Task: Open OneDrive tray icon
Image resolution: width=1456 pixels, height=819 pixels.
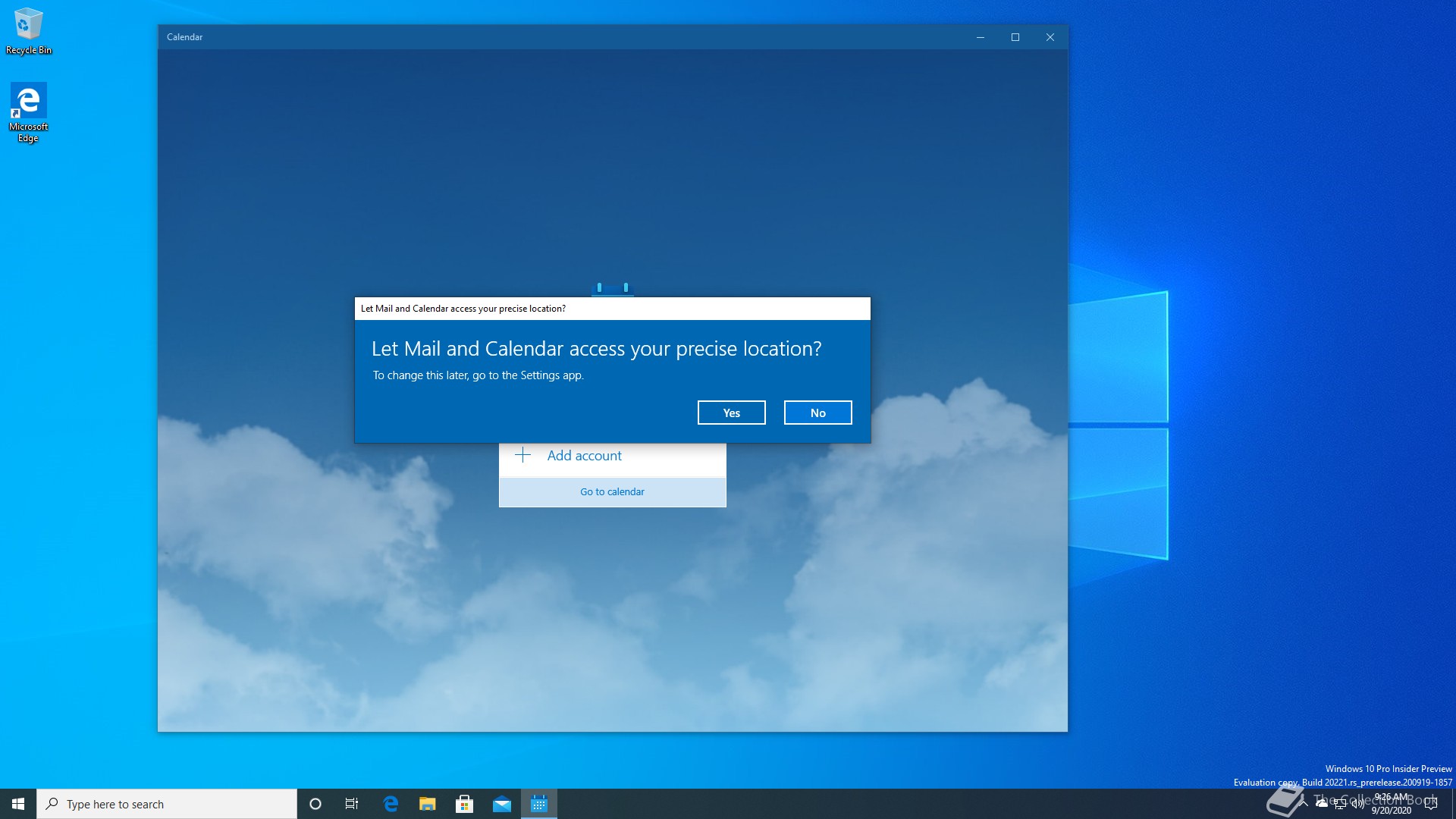Action: click(x=1322, y=804)
